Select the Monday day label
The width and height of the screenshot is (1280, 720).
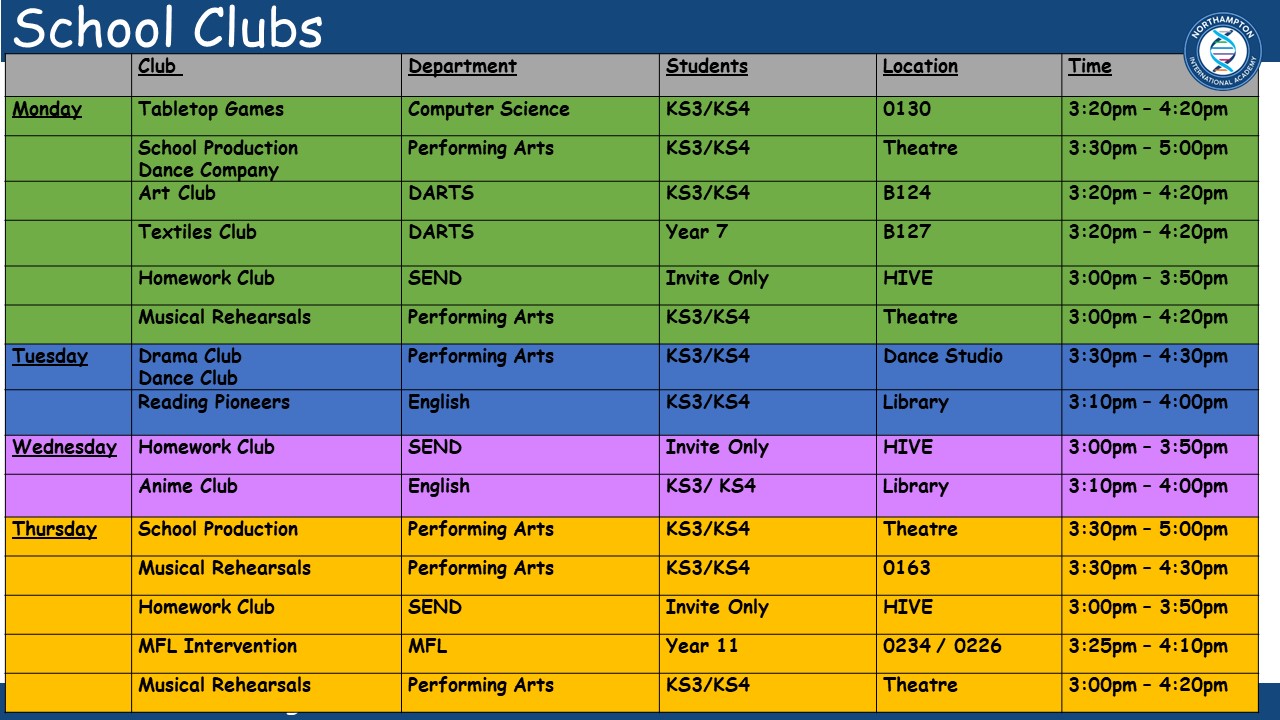tap(47, 110)
